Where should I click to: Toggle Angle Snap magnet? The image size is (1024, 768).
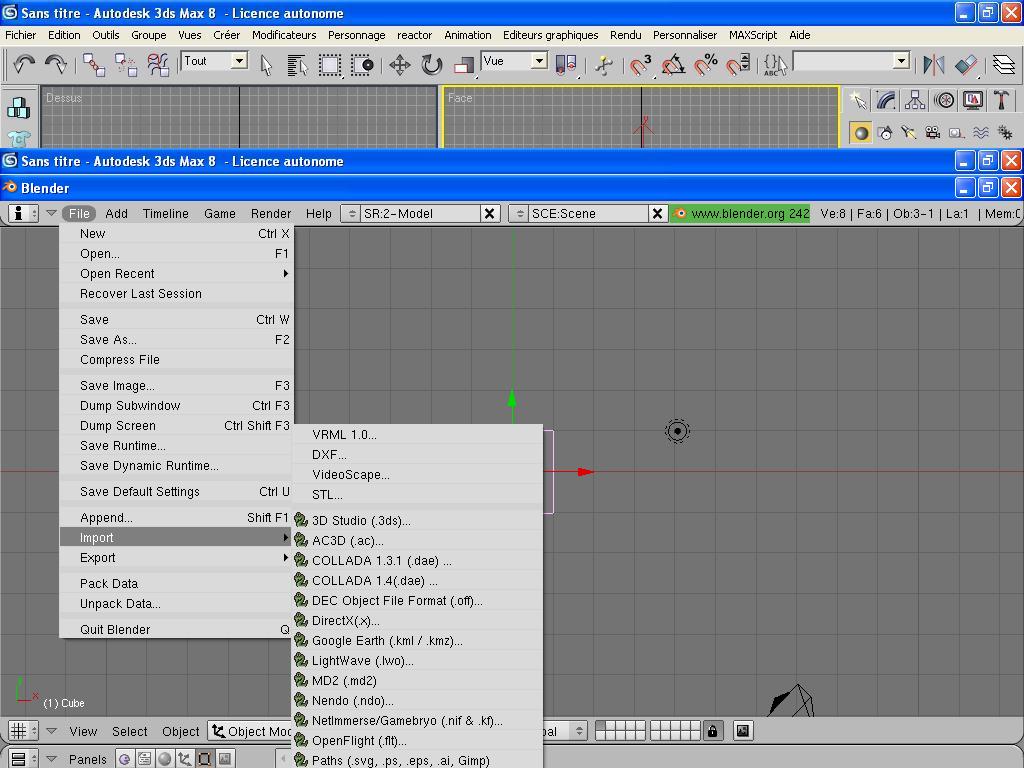pyautogui.click(x=673, y=65)
